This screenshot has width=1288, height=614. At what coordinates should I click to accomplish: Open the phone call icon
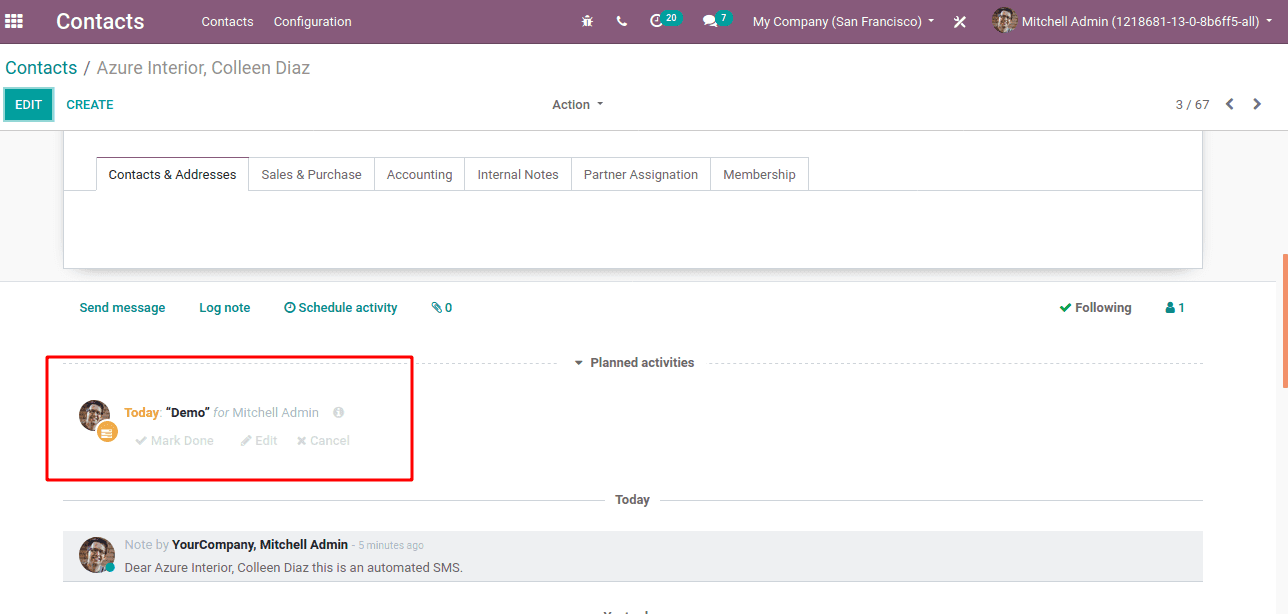622,21
